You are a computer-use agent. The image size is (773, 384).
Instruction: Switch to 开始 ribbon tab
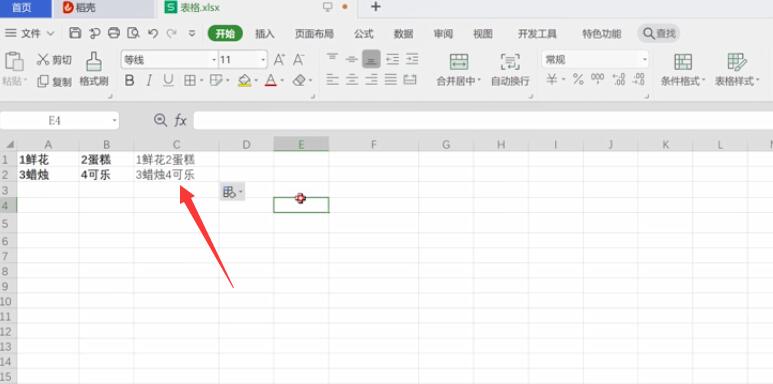pyautogui.click(x=225, y=34)
